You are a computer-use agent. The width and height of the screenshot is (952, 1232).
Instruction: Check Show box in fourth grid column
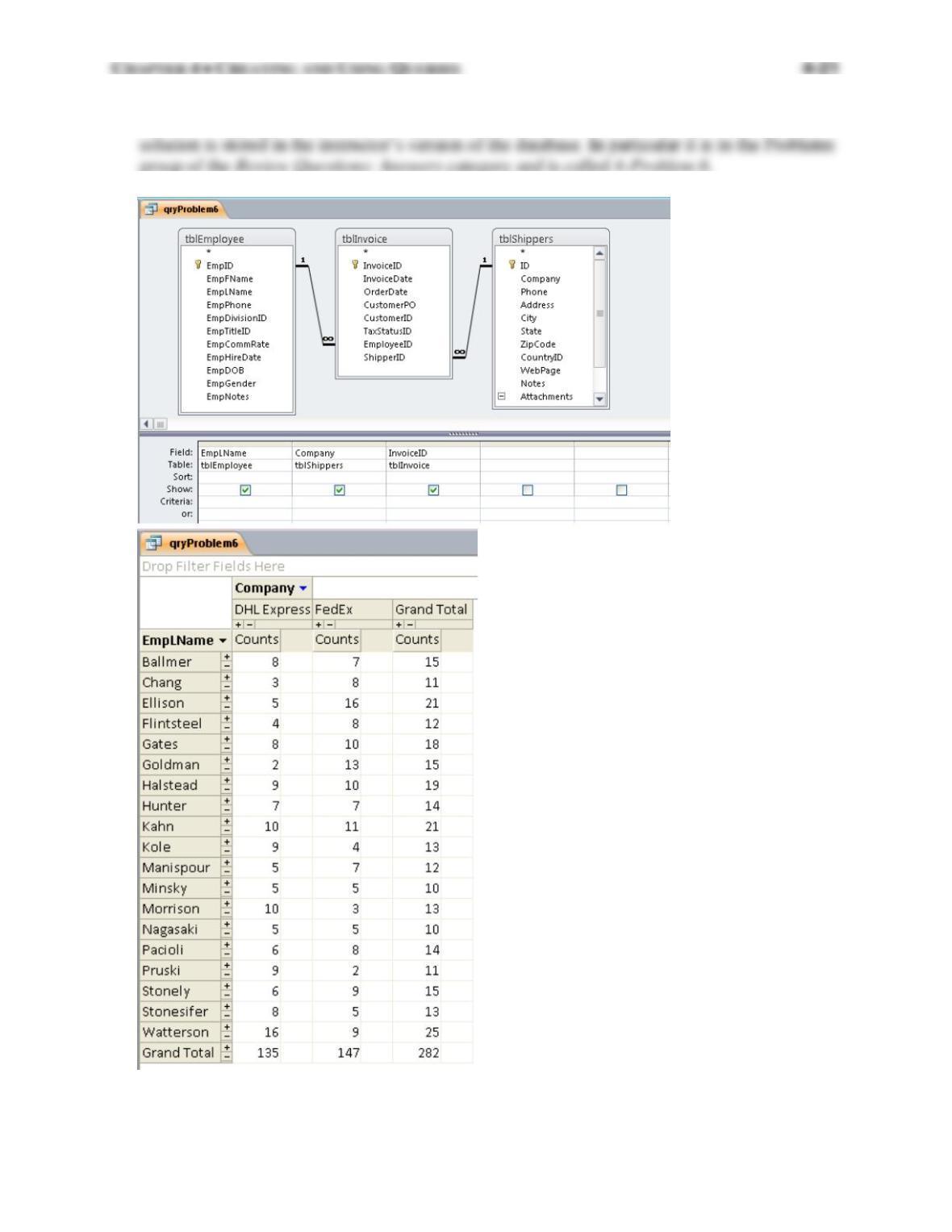click(x=528, y=490)
